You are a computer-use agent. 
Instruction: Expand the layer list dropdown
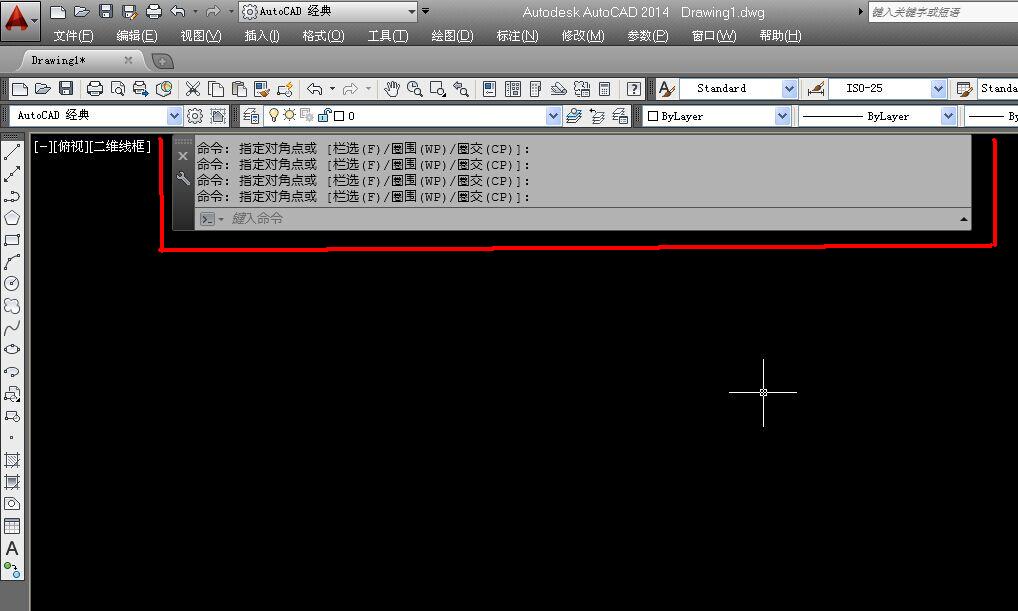(553, 116)
